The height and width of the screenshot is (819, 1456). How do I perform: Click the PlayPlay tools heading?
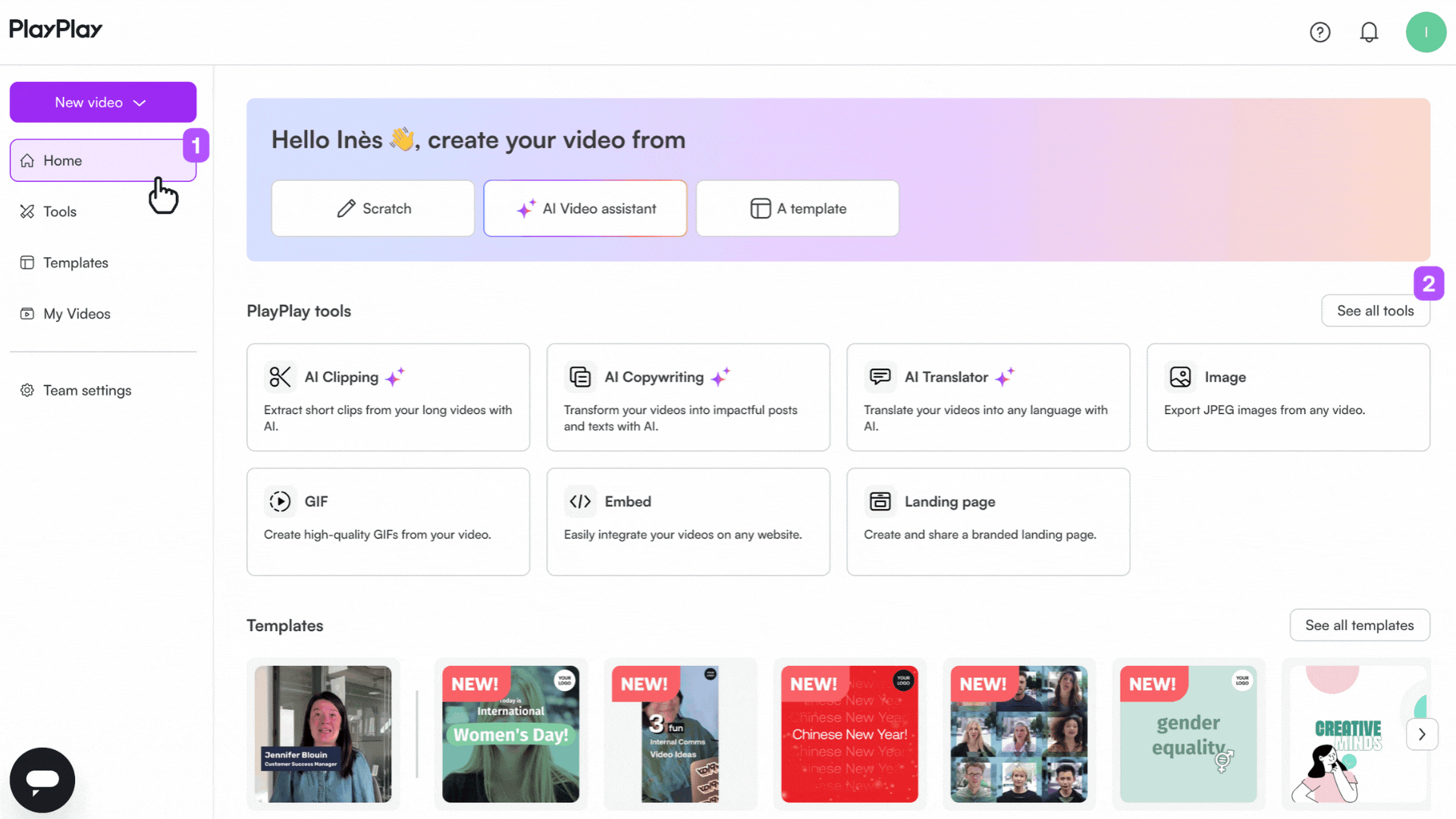pos(299,311)
